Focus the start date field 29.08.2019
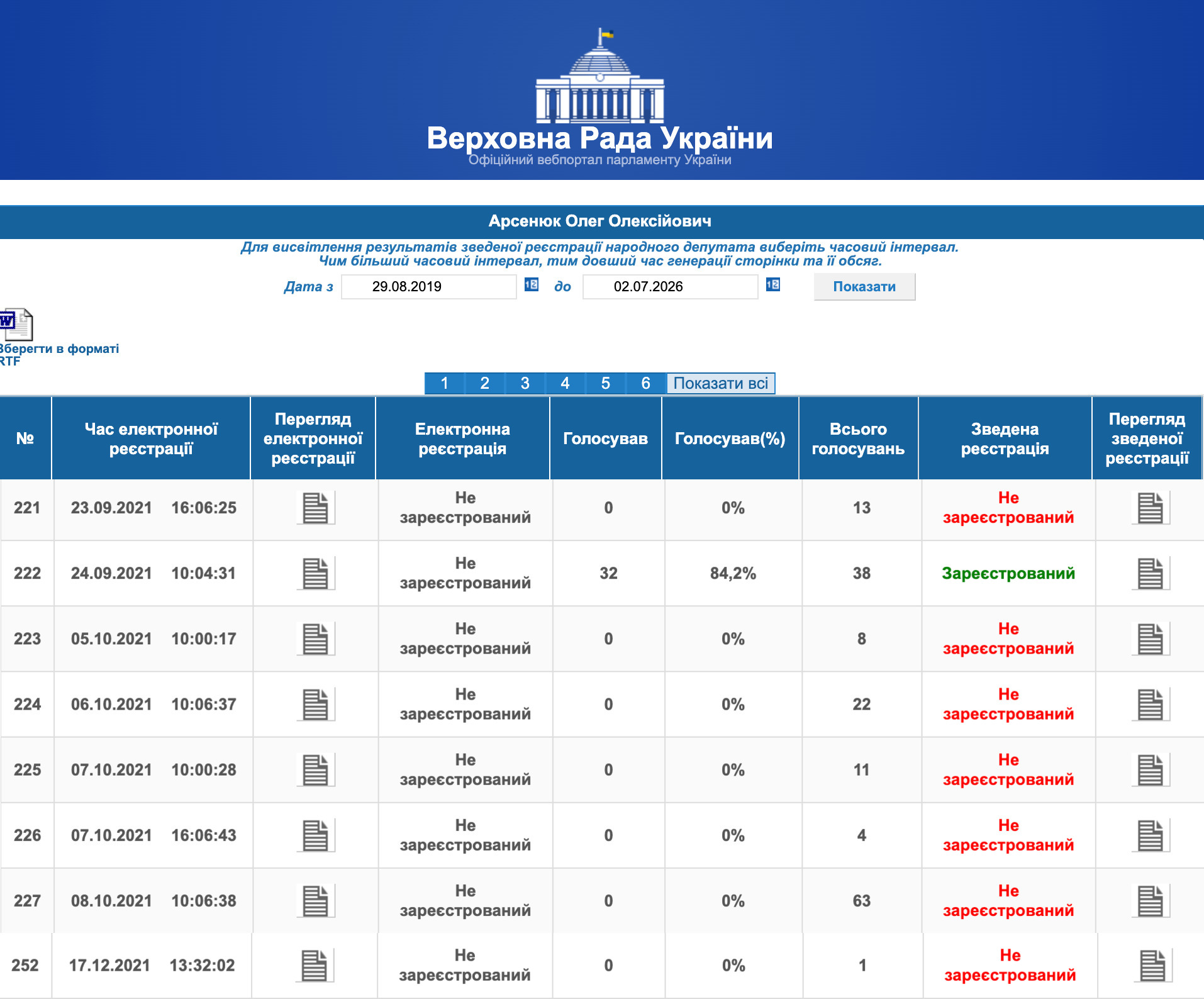The height and width of the screenshot is (999, 1204). [x=429, y=286]
